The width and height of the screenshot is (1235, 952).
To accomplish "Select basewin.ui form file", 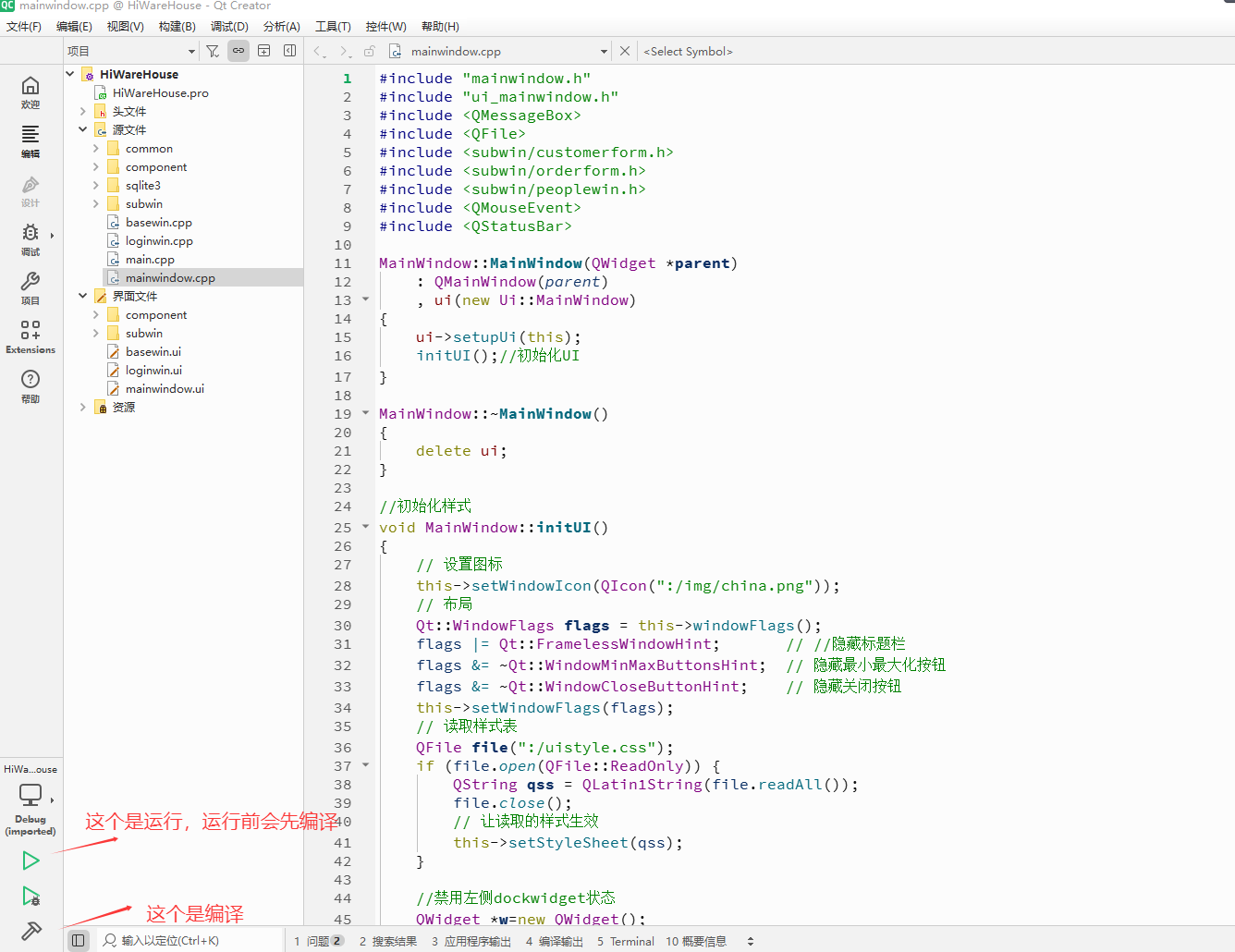I will [x=153, y=351].
